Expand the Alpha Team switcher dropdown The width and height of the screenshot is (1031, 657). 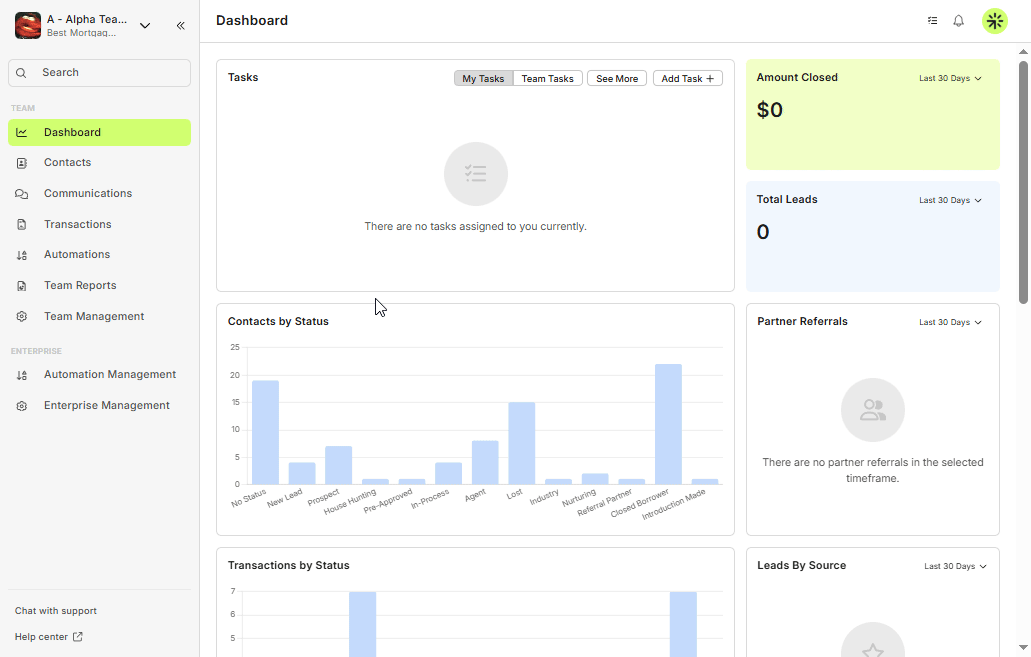tap(145, 26)
